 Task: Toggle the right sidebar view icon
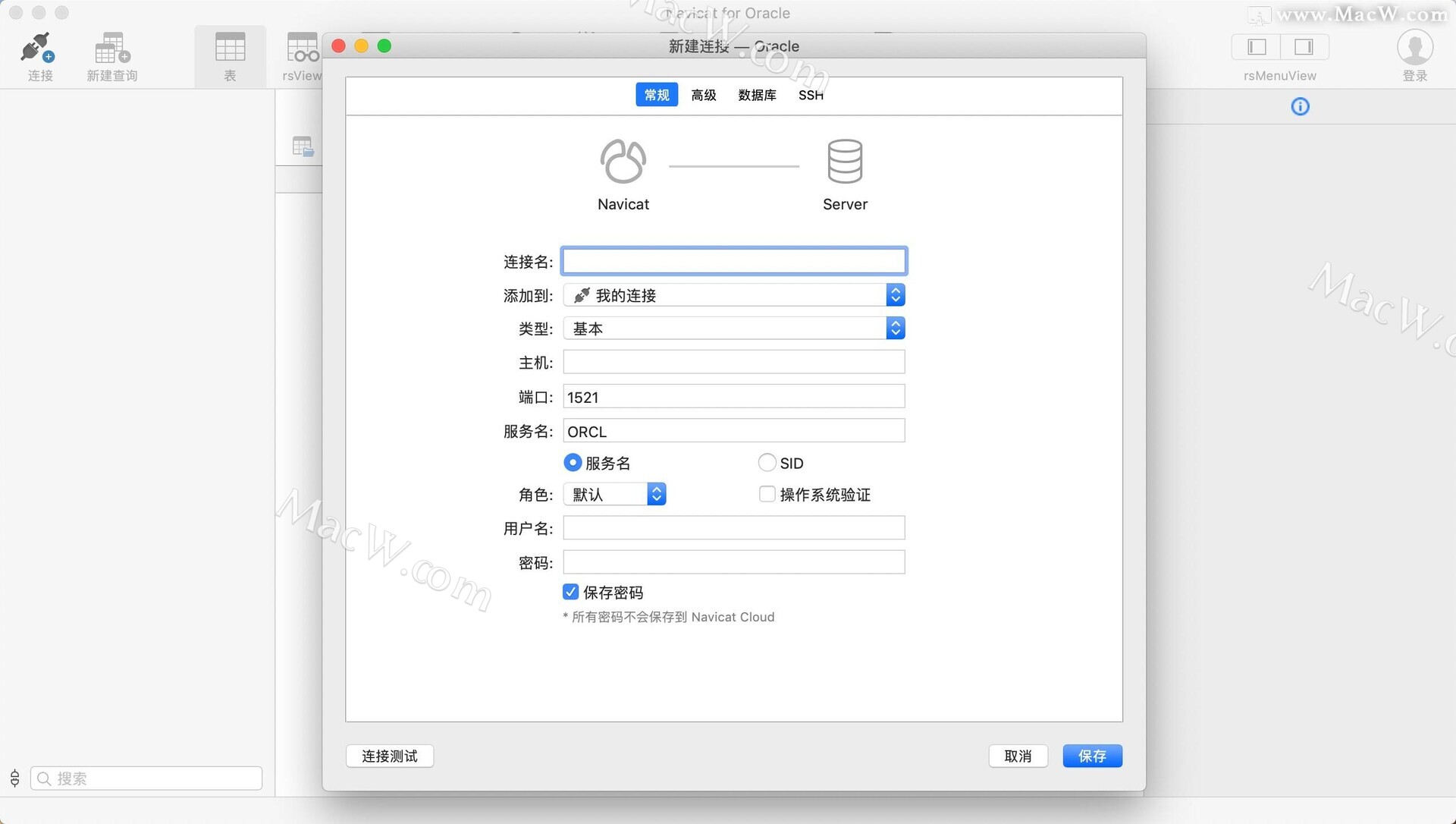[1304, 47]
